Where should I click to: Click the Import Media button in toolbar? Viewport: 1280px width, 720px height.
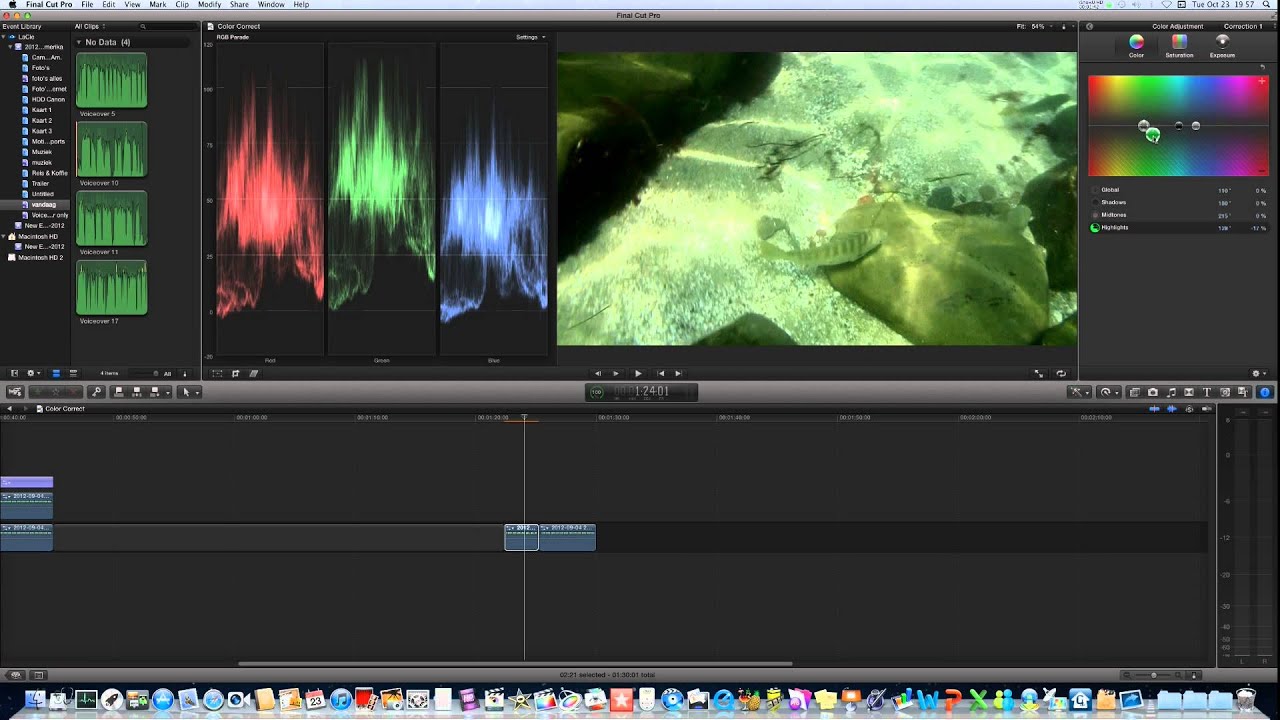coord(15,392)
